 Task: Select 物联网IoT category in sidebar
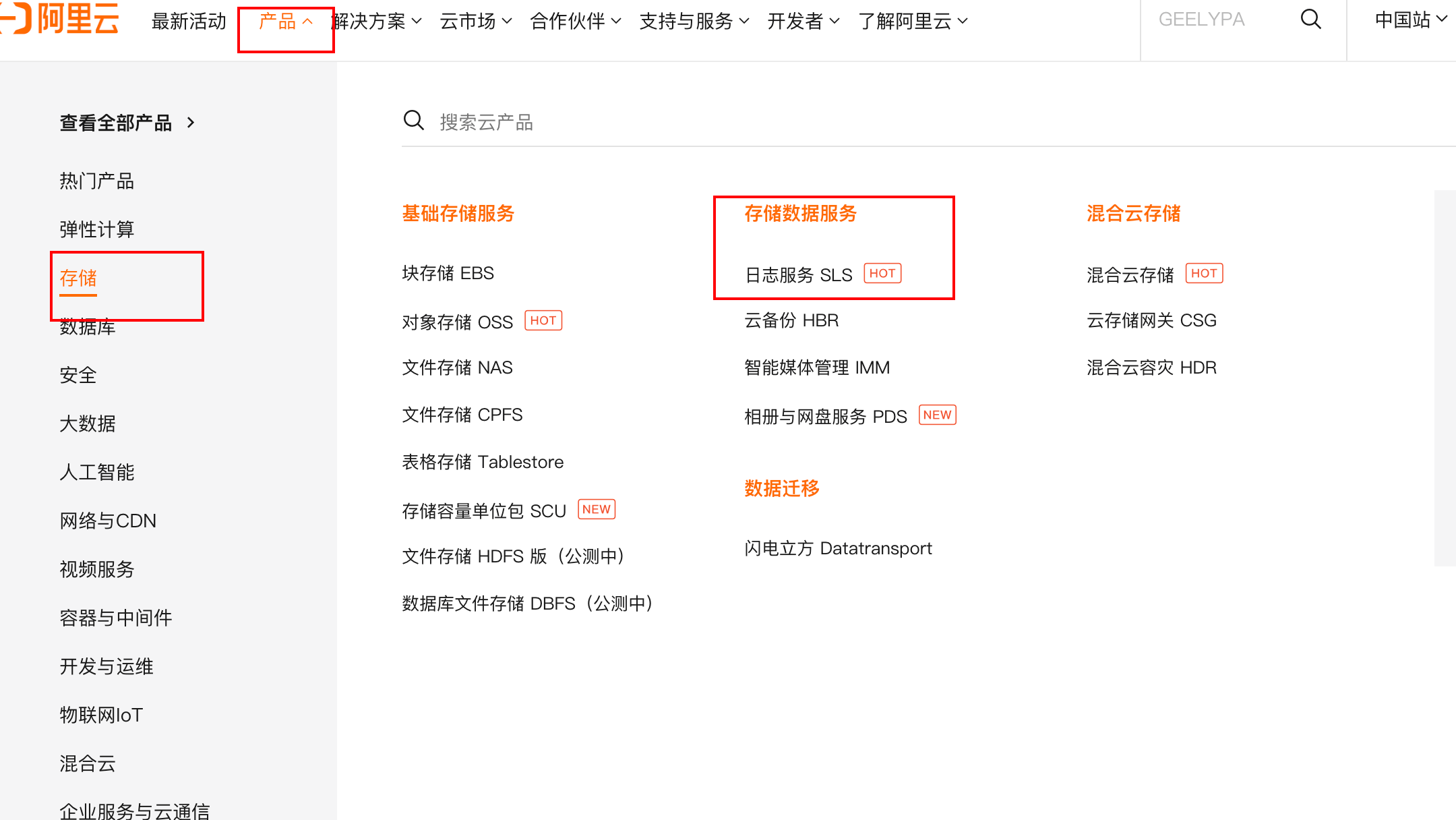pos(101,715)
